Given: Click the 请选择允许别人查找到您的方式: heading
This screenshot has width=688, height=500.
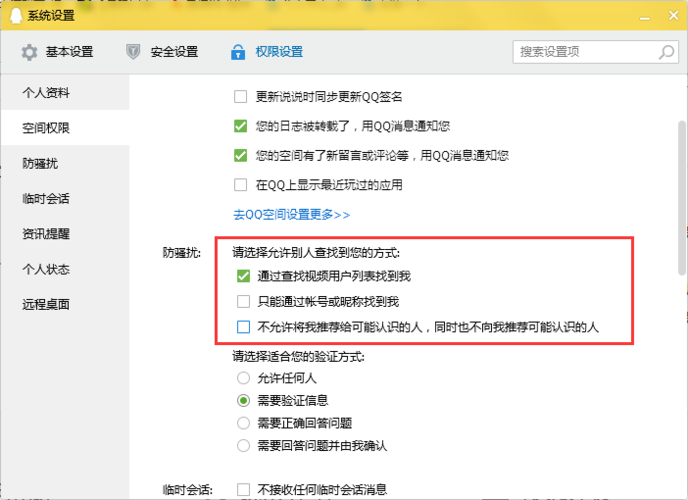Looking at the screenshot, I should [x=316, y=253].
